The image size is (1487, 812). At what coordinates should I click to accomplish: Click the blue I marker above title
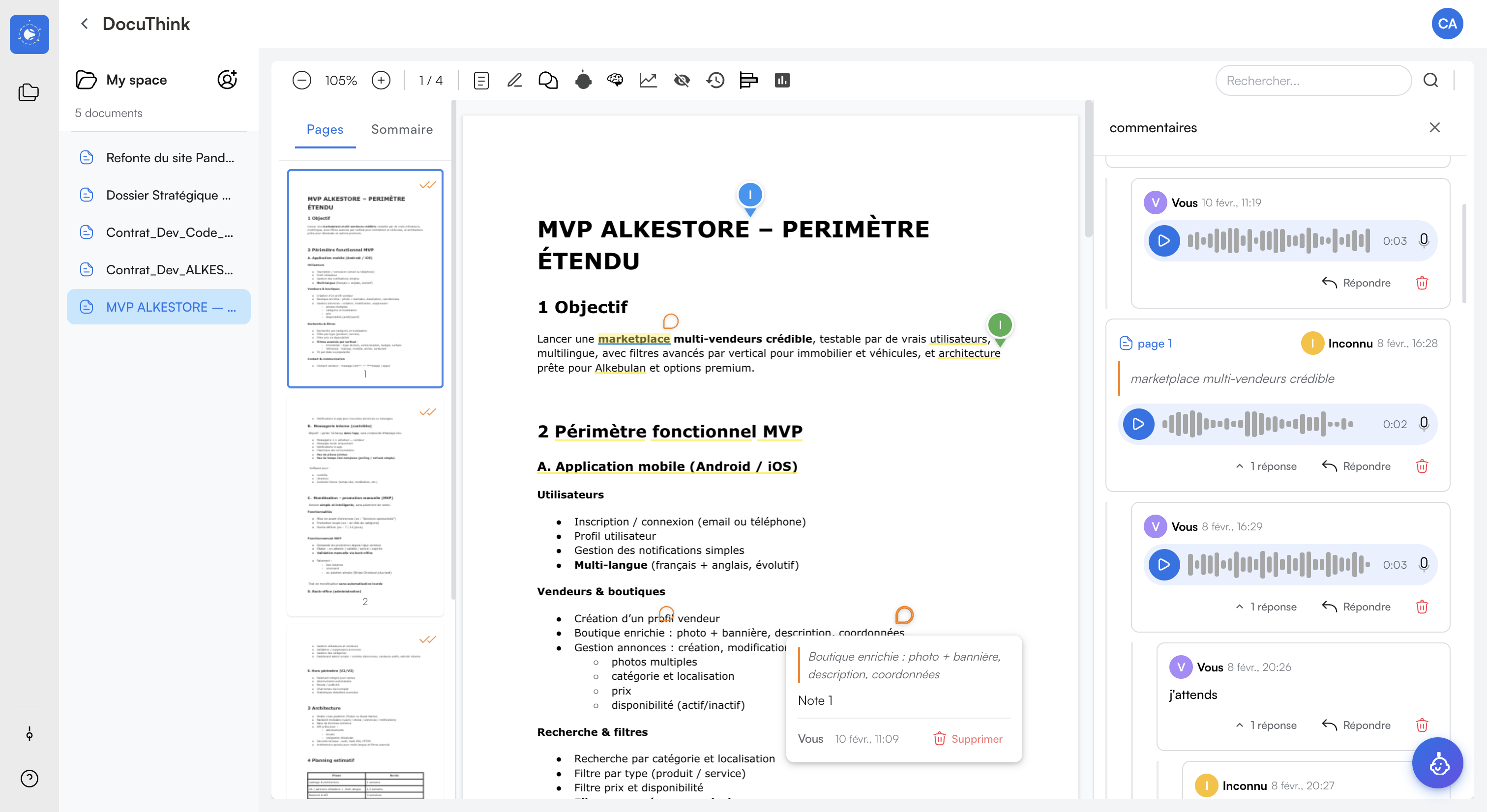click(x=750, y=196)
